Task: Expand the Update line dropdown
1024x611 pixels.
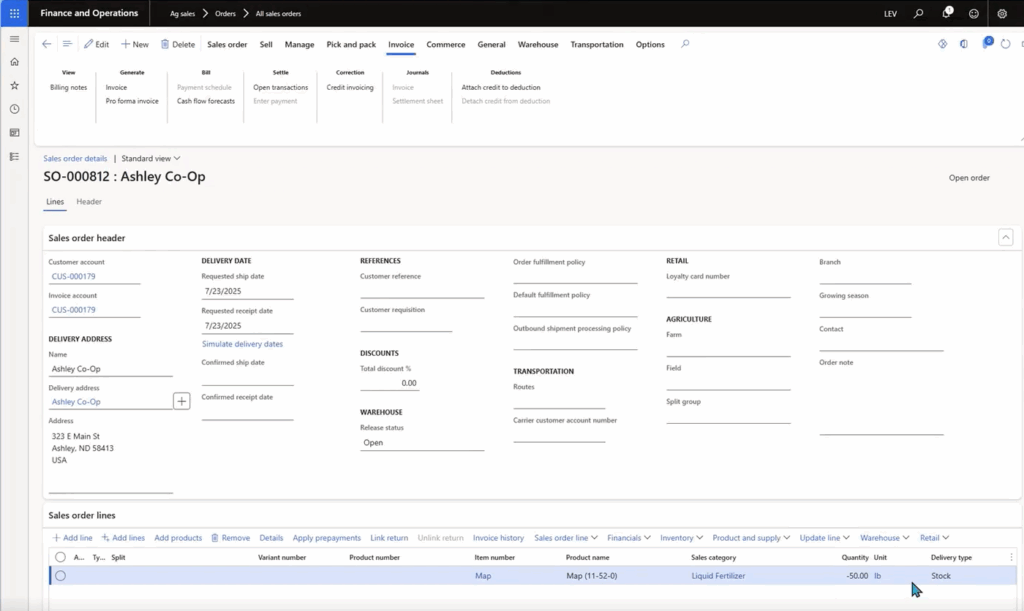Action: [824, 538]
